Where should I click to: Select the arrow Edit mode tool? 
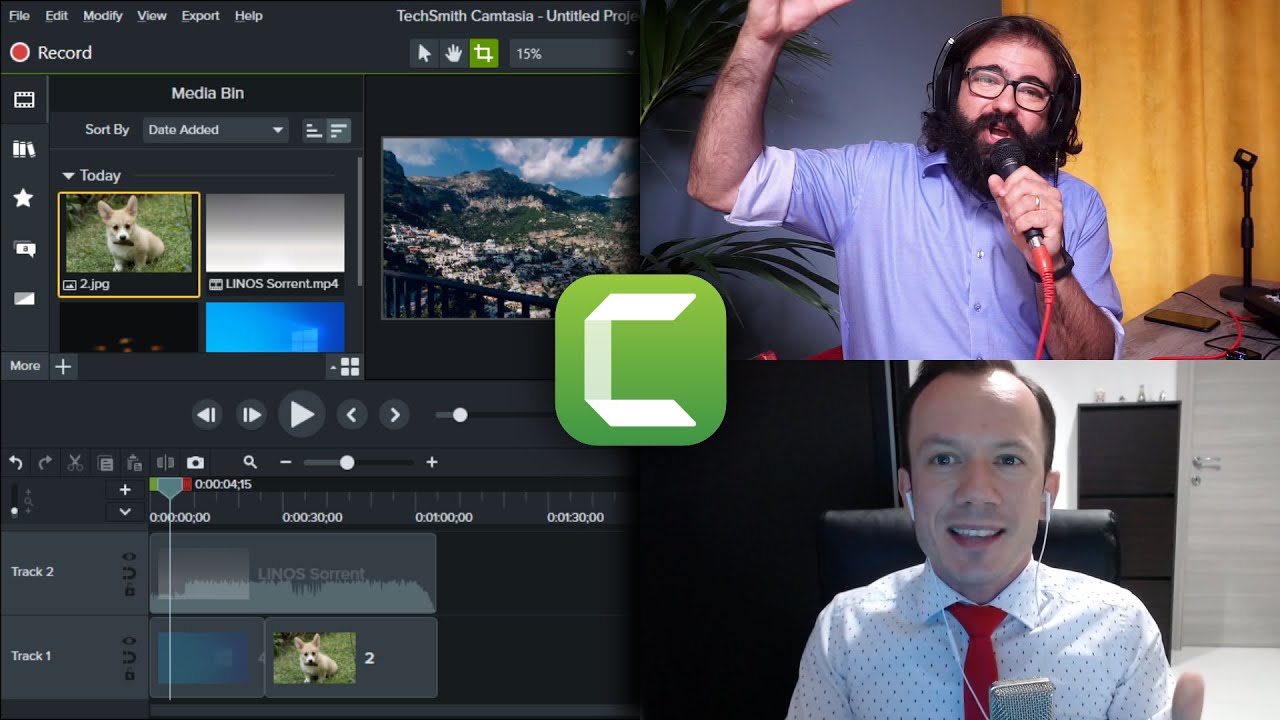[424, 53]
